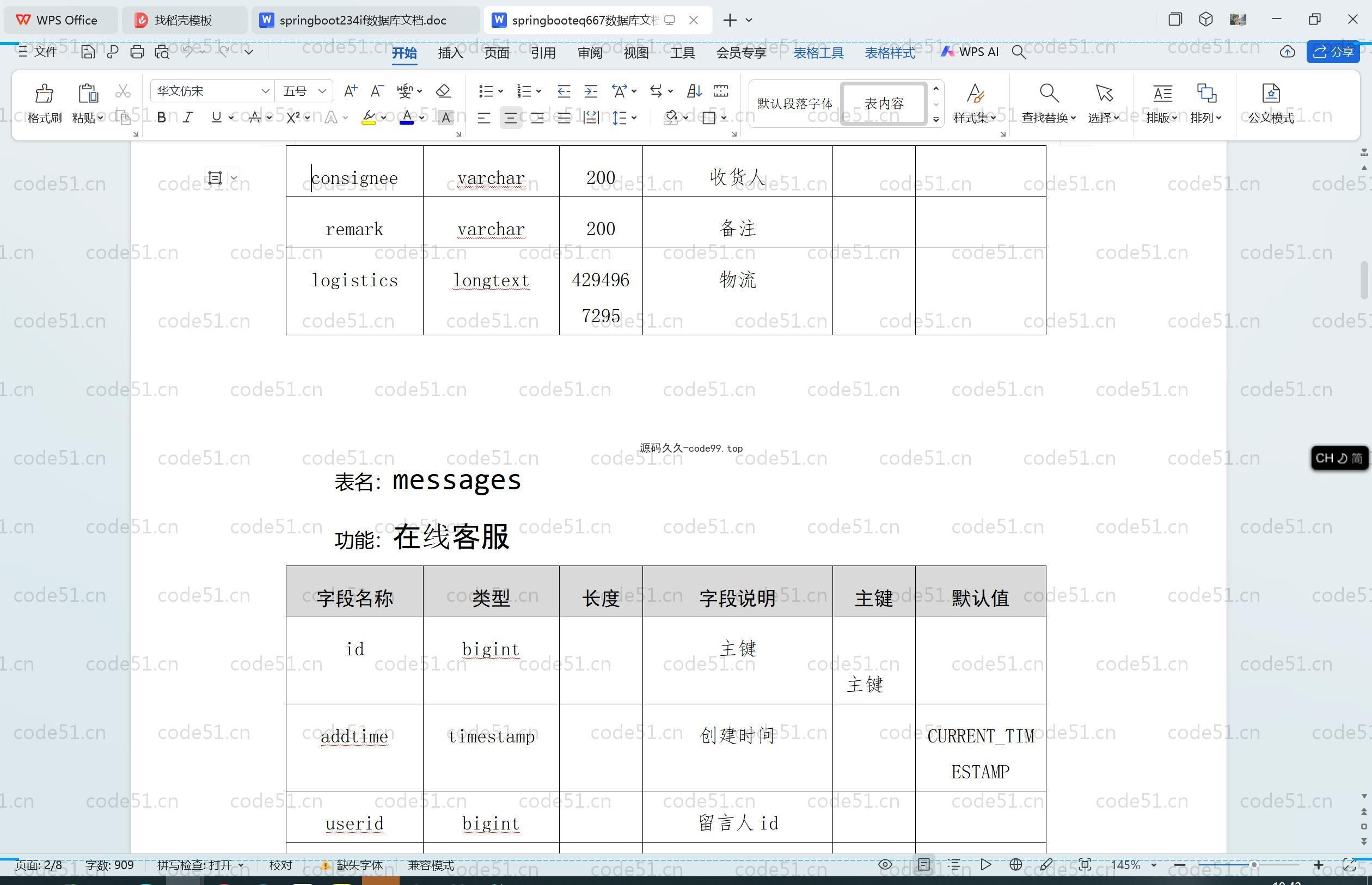The height and width of the screenshot is (885, 1372).
Task: Toggle eye protection mode icon in status bar
Action: (x=885, y=864)
